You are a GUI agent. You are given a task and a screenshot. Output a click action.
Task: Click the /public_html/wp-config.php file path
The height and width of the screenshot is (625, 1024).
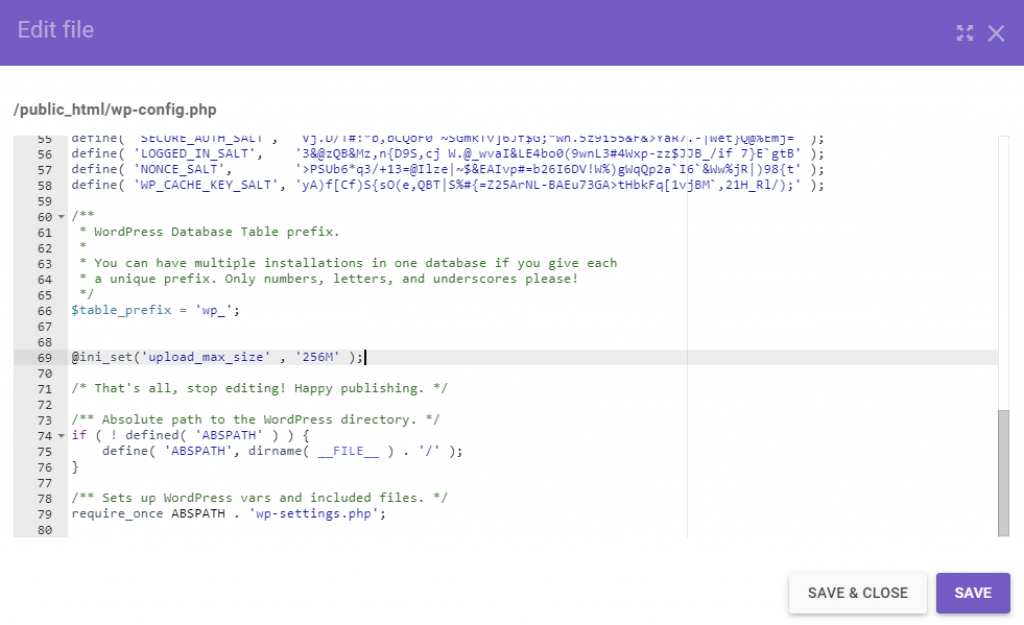[115, 109]
